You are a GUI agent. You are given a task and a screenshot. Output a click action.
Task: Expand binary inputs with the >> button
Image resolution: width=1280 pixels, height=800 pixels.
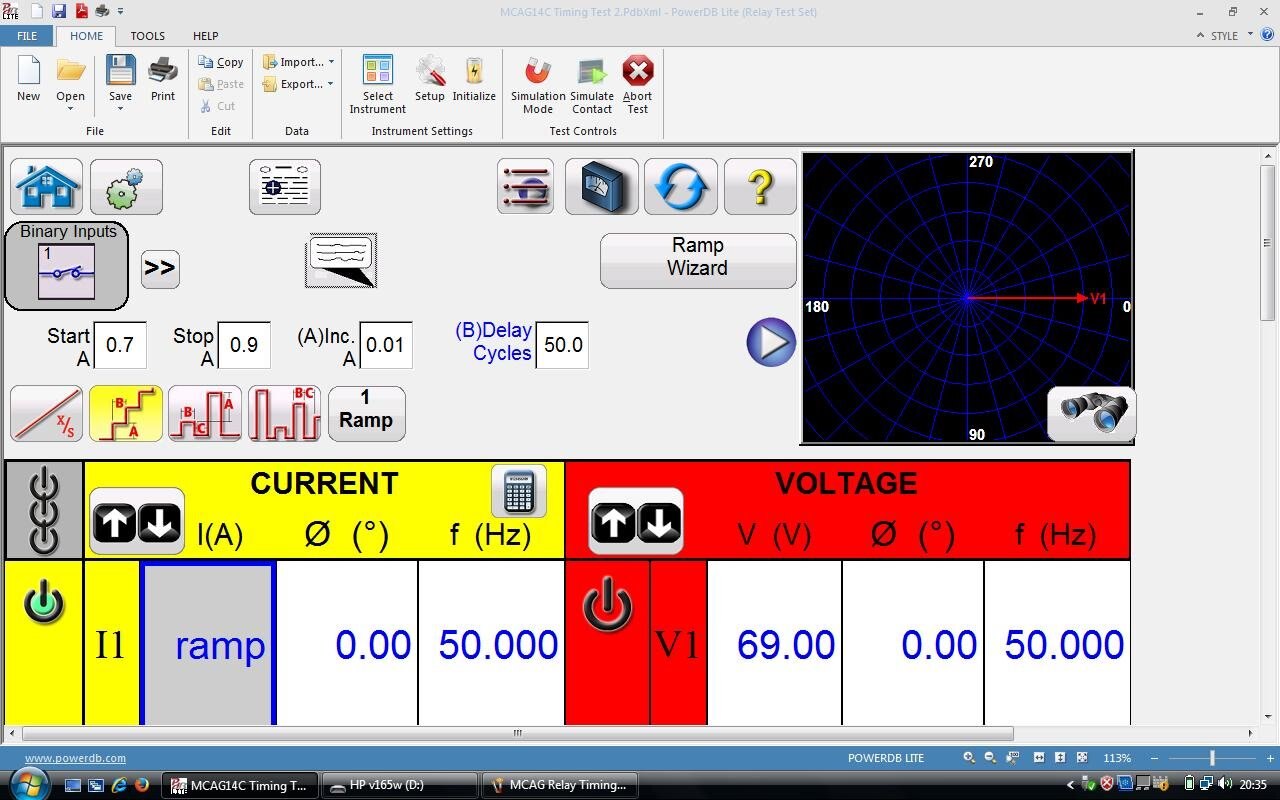(160, 269)
